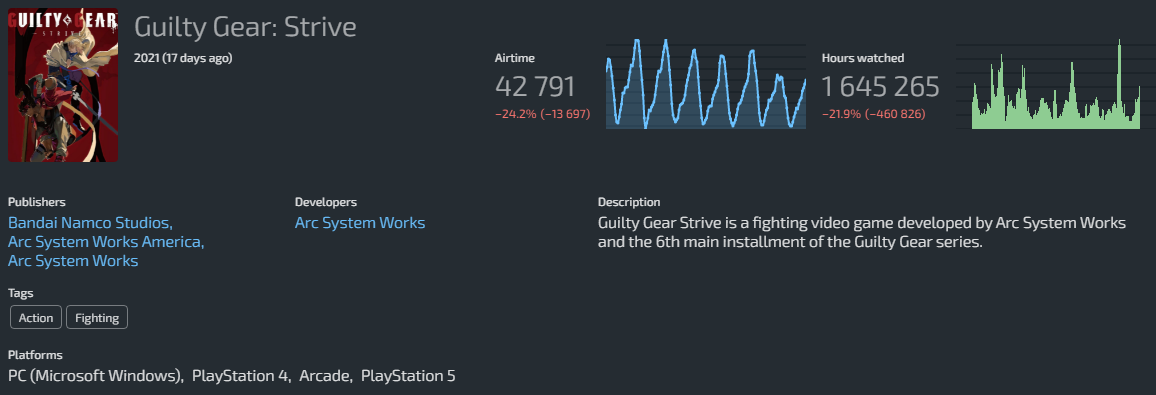This screenshot has height=395, width=1156.
Task: Open Arc System Works America publisher link
Action: click(x=106, y=242)
